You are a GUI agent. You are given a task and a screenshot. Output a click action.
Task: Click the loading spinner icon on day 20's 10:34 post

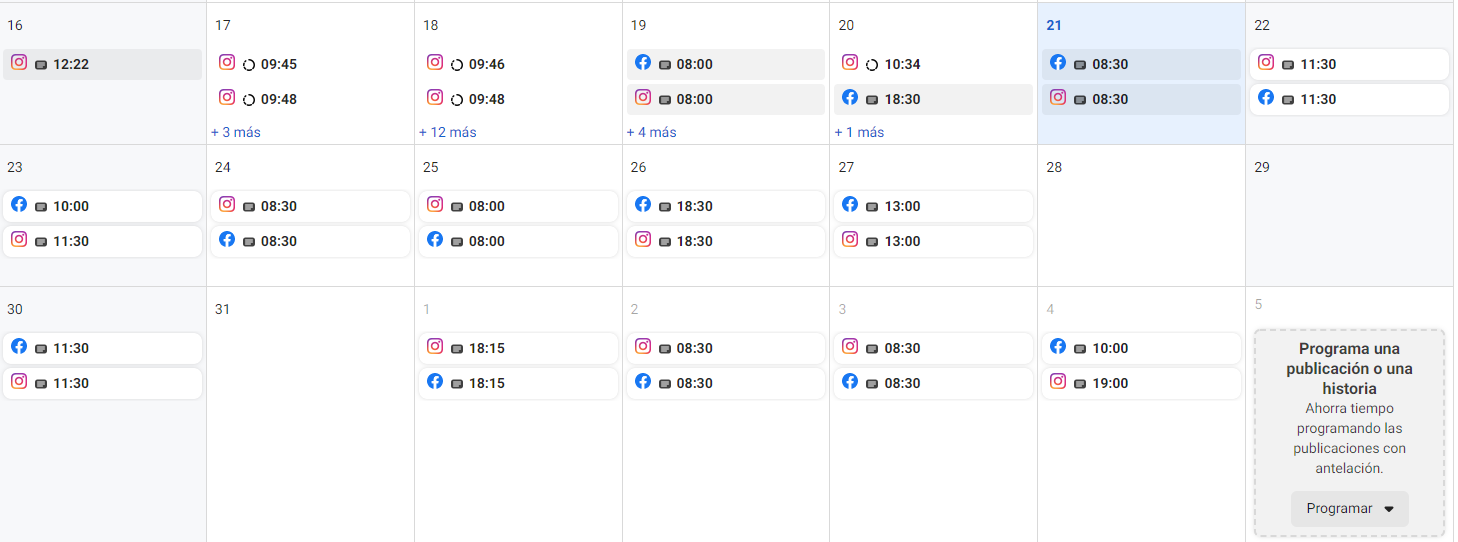pyautogui.click(x=872, y=65)
